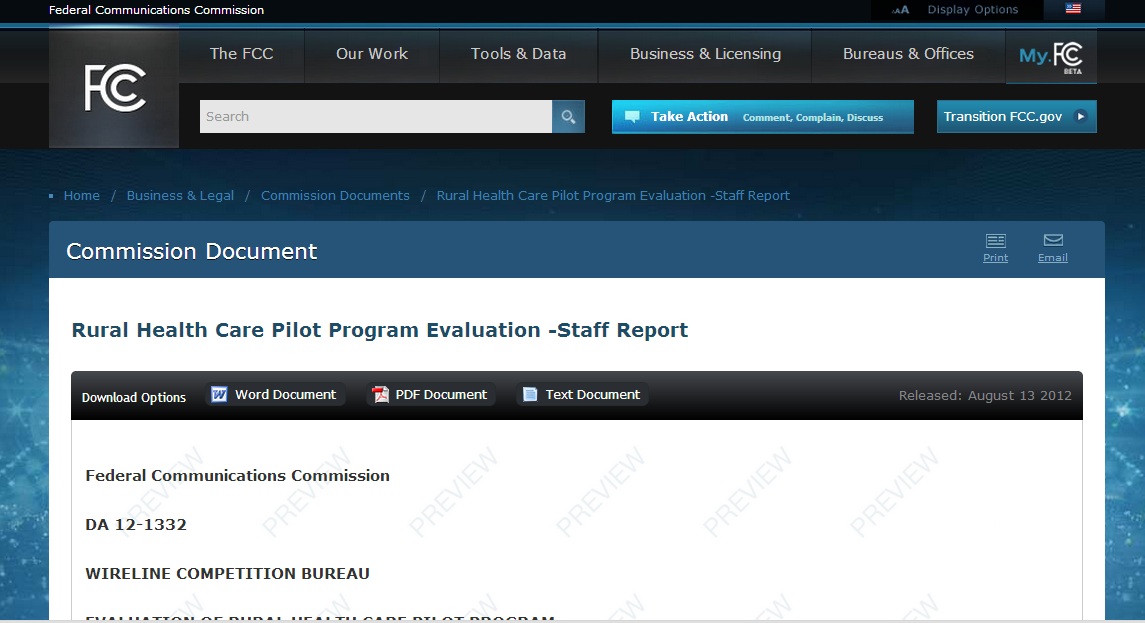This screenshot has width=1145, height=623.
Task: Click Take Action button label
Action: pos(689,117)
